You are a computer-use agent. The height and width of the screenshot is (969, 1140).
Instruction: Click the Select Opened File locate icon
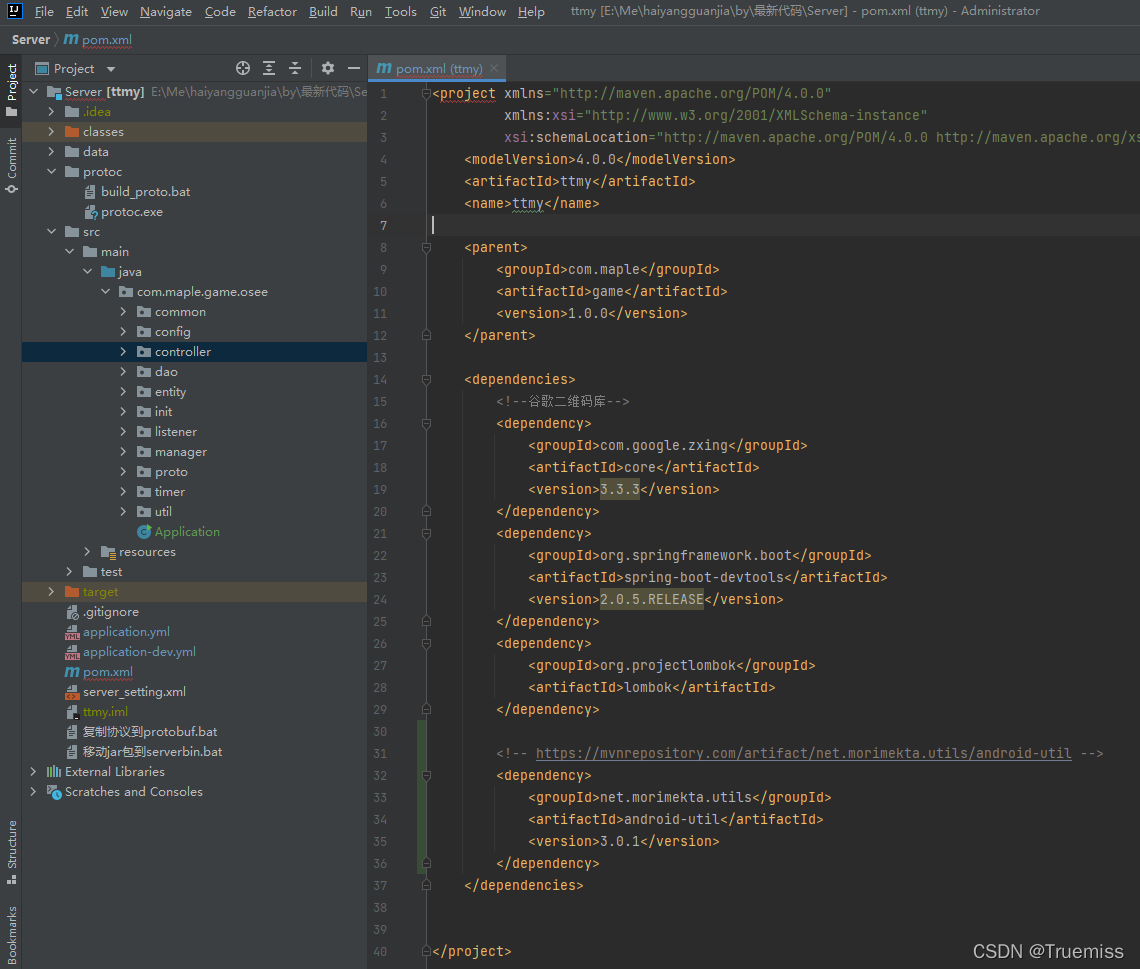click(x=242, y=68)
